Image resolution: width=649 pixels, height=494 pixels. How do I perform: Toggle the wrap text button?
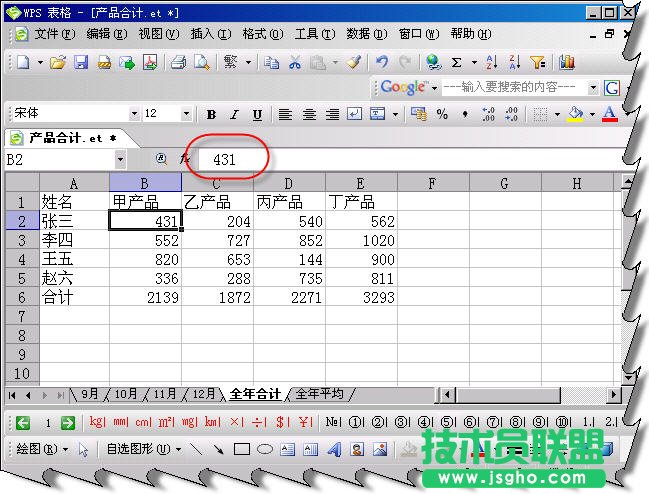[x=354, y=114]
